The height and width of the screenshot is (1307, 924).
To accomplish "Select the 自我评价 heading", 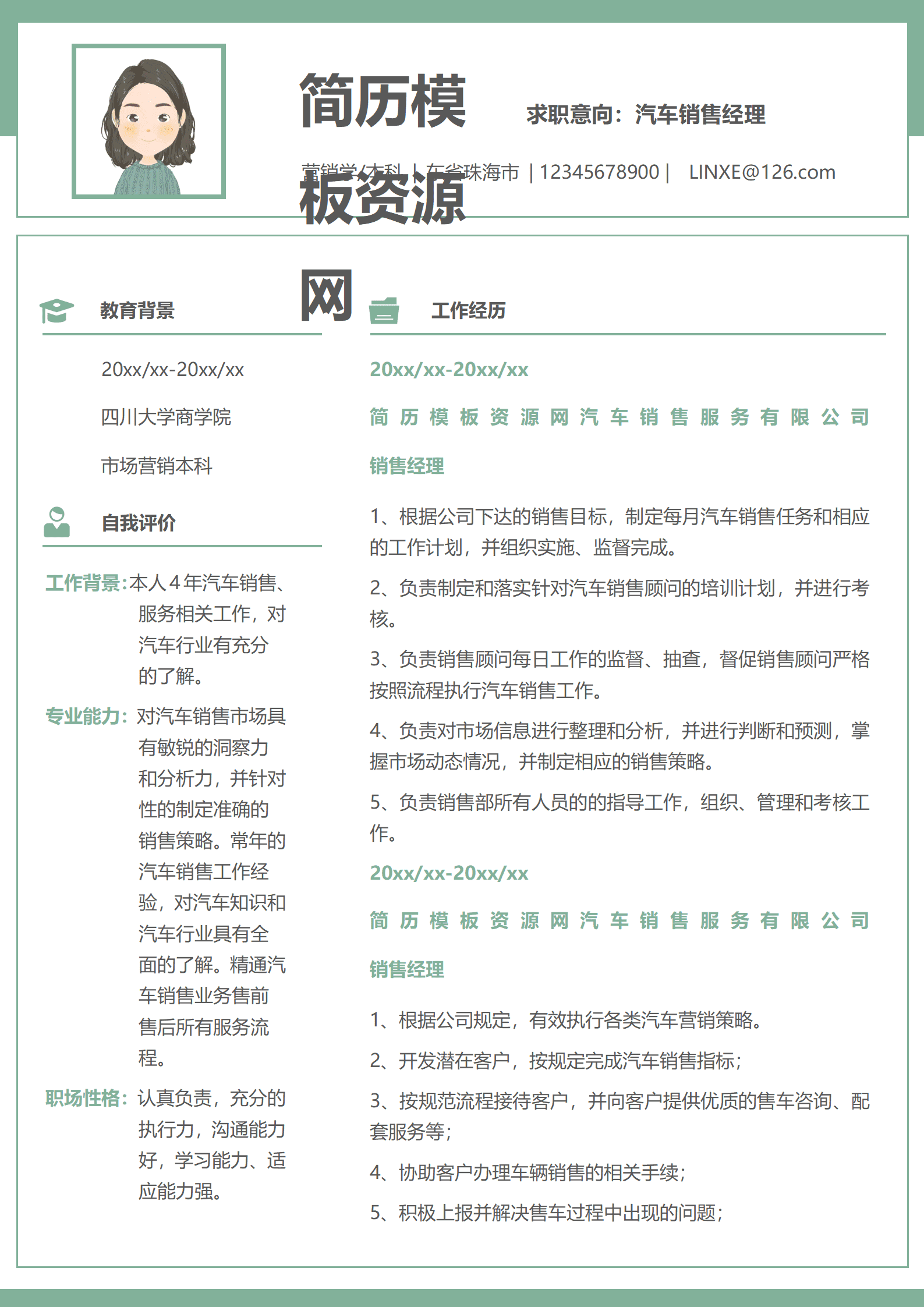I will click(x=139, y=523).
